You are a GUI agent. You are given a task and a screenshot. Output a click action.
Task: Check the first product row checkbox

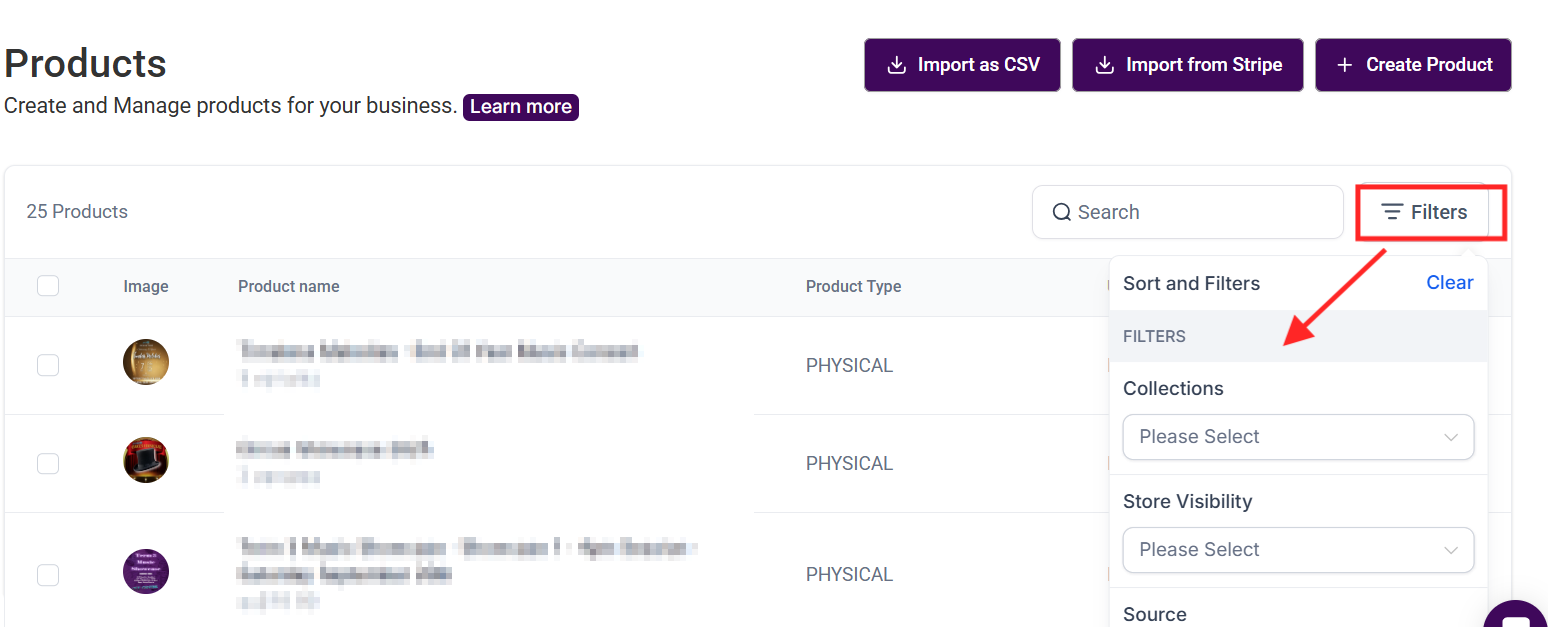pos(48,365)
